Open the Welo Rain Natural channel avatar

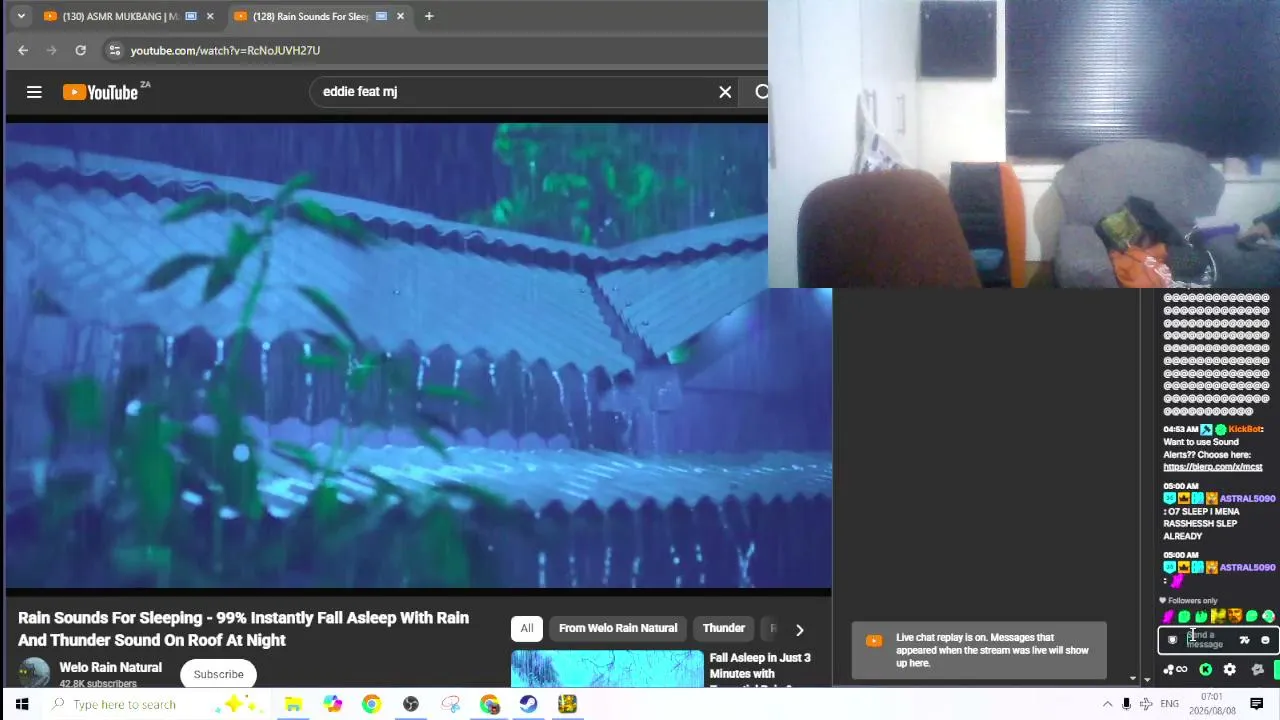pos(34,673)
